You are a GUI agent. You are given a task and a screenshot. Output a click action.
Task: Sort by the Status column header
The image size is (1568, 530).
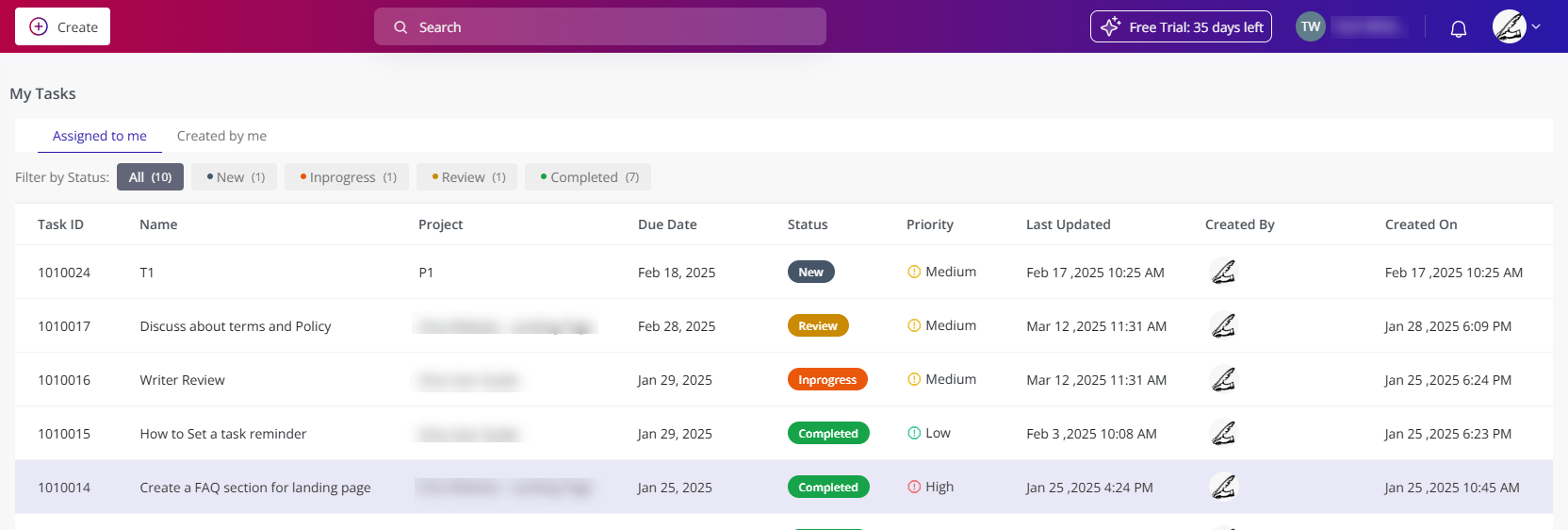808,224
